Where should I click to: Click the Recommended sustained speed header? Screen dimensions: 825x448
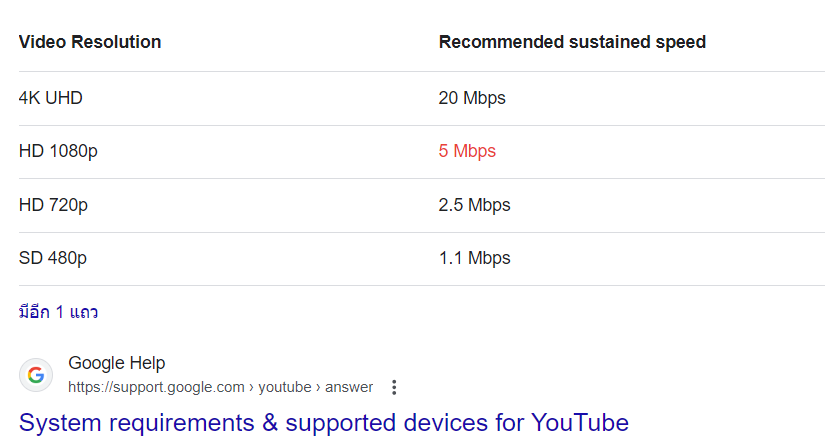tap(572, 42)
